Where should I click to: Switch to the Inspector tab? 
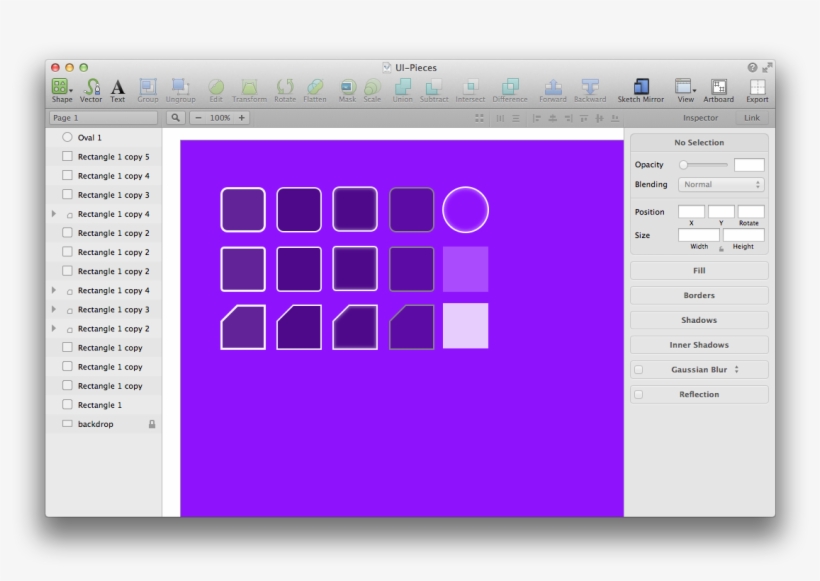tap(703, 117)
